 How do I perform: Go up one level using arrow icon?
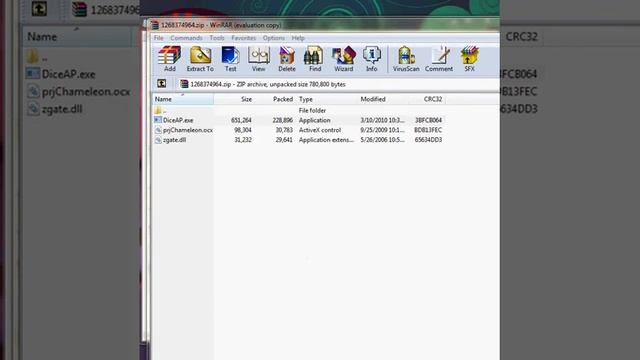point(162,84)
